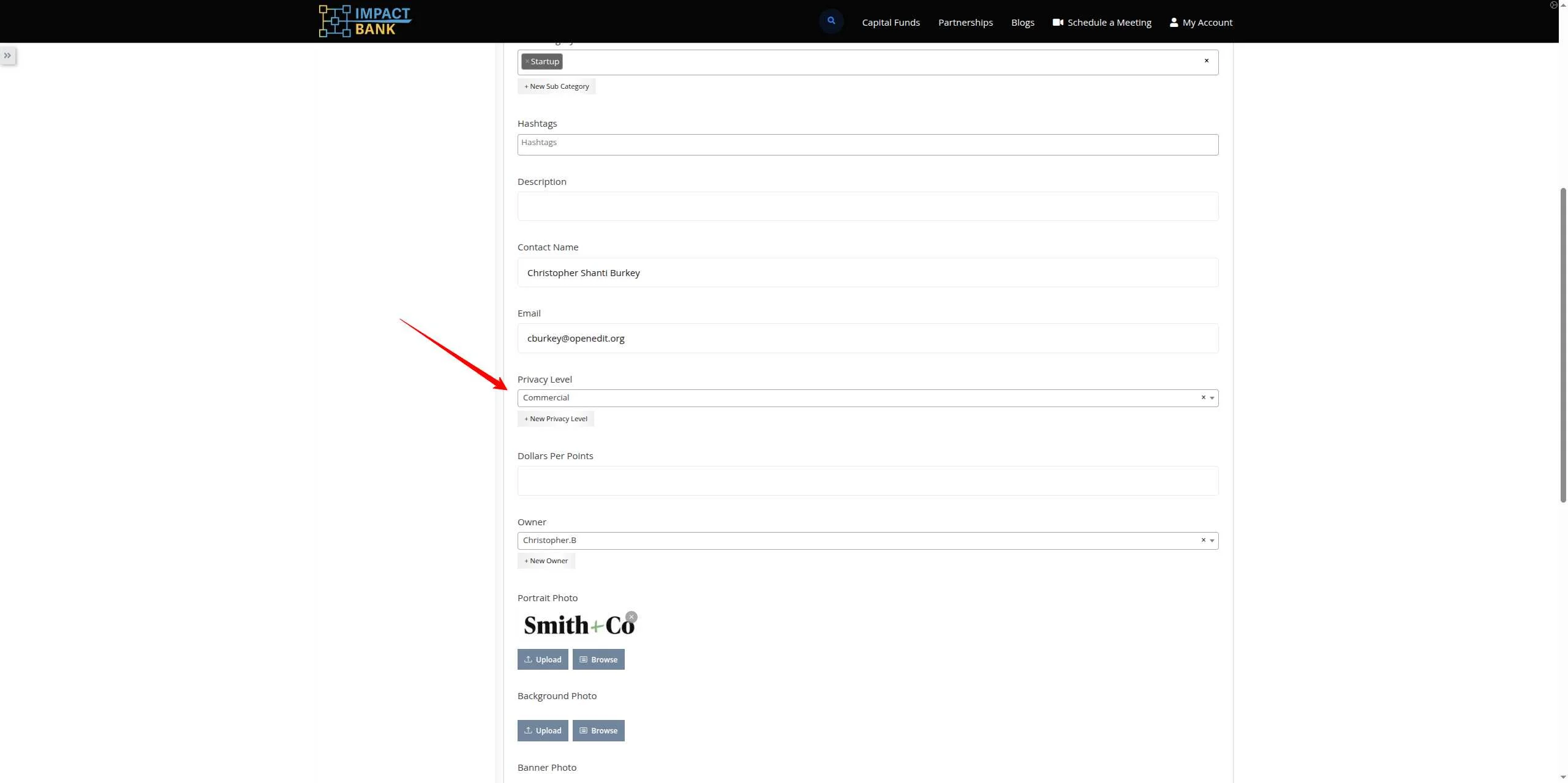Clear all sub category selections
The height and width of the screenshot is (783, 1568).
point(1206,61)
